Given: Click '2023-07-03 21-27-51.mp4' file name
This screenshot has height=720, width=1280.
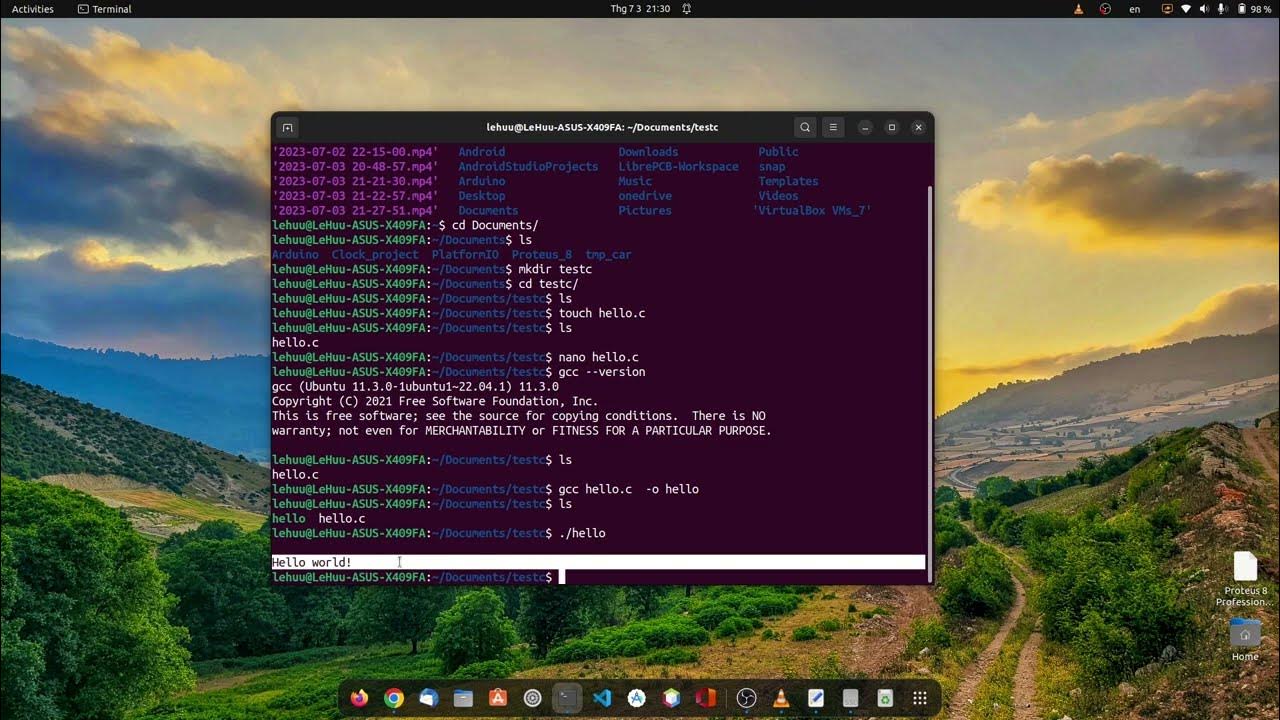Looking at the screenshot, I should click(355, 211).
